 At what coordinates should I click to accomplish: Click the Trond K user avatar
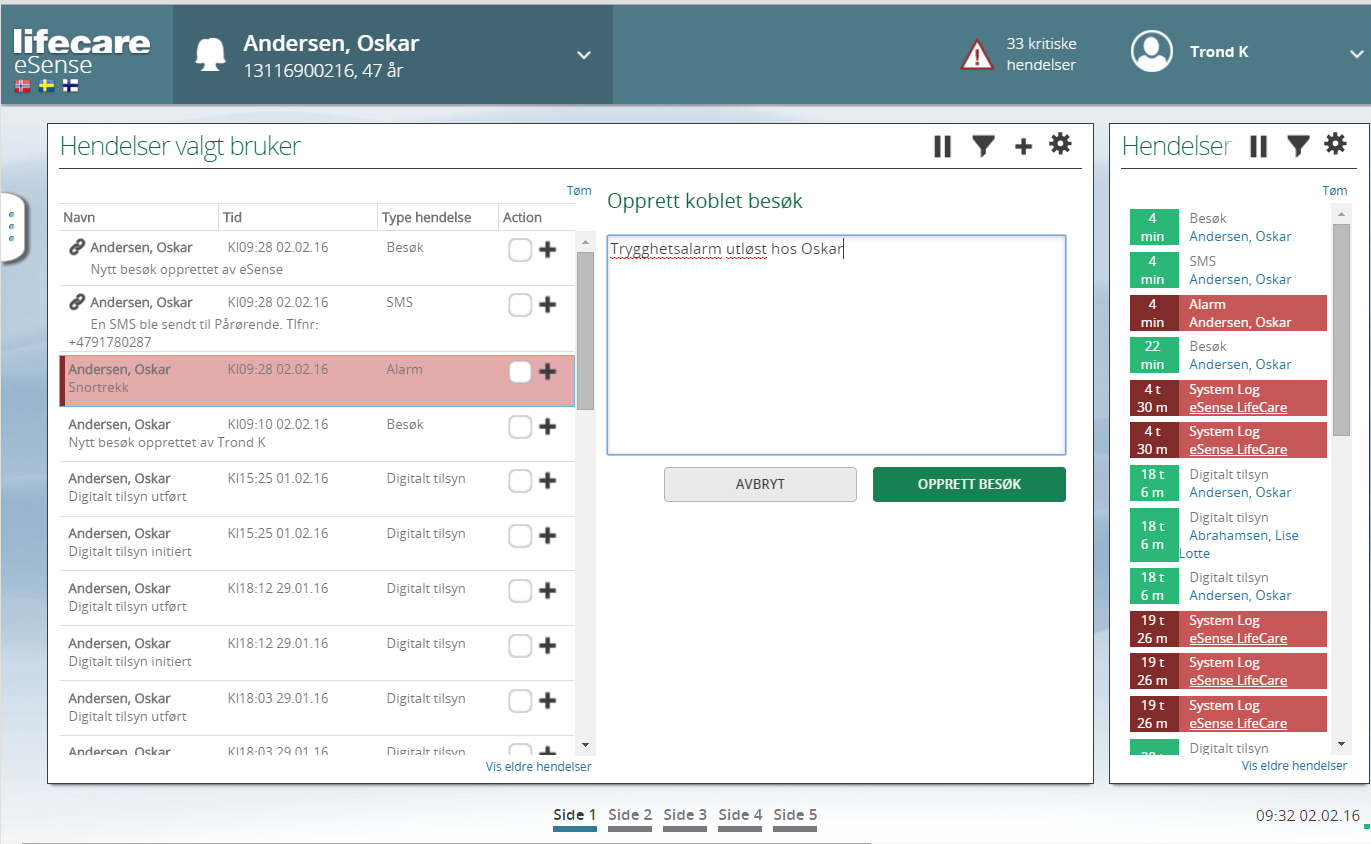[x=1152, y=52]
